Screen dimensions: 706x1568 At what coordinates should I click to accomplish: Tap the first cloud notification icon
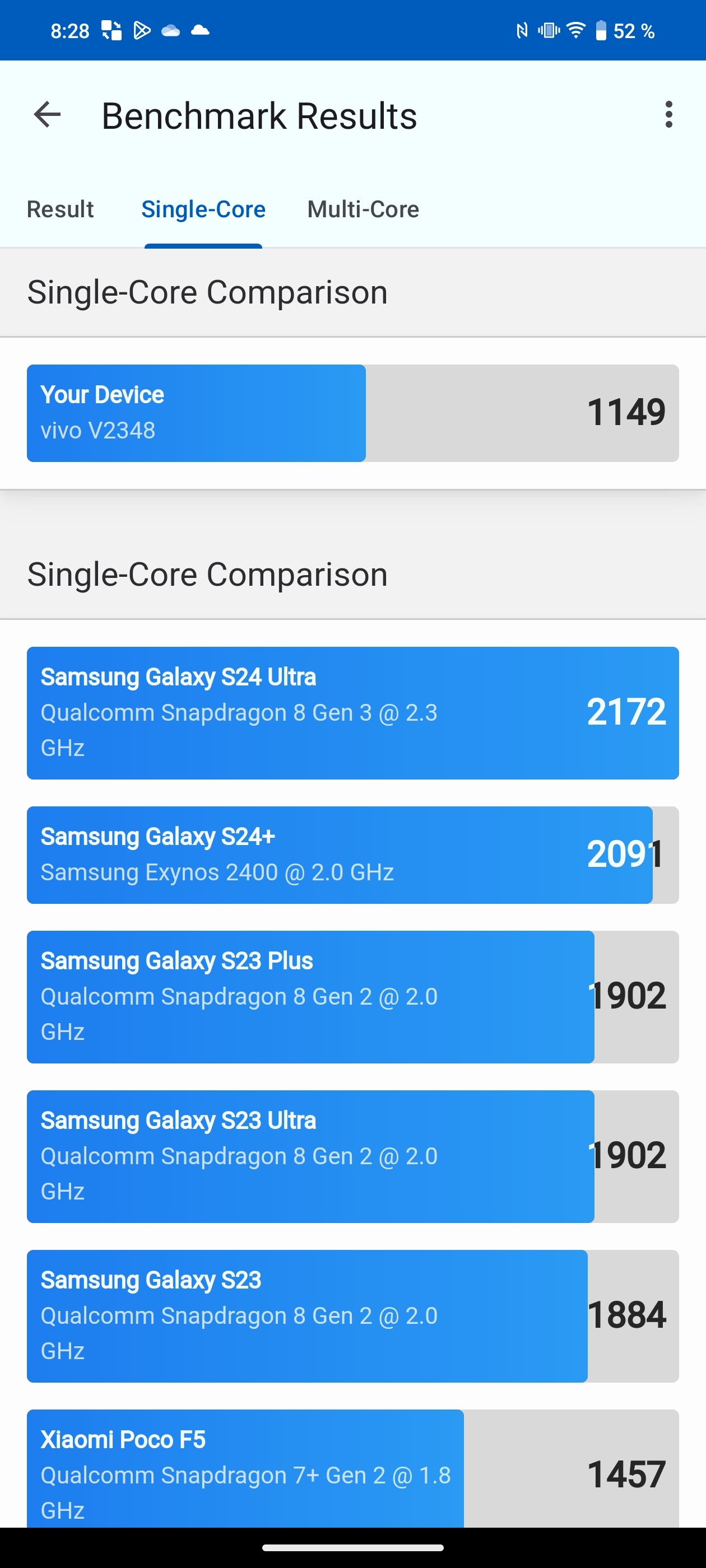170,30
